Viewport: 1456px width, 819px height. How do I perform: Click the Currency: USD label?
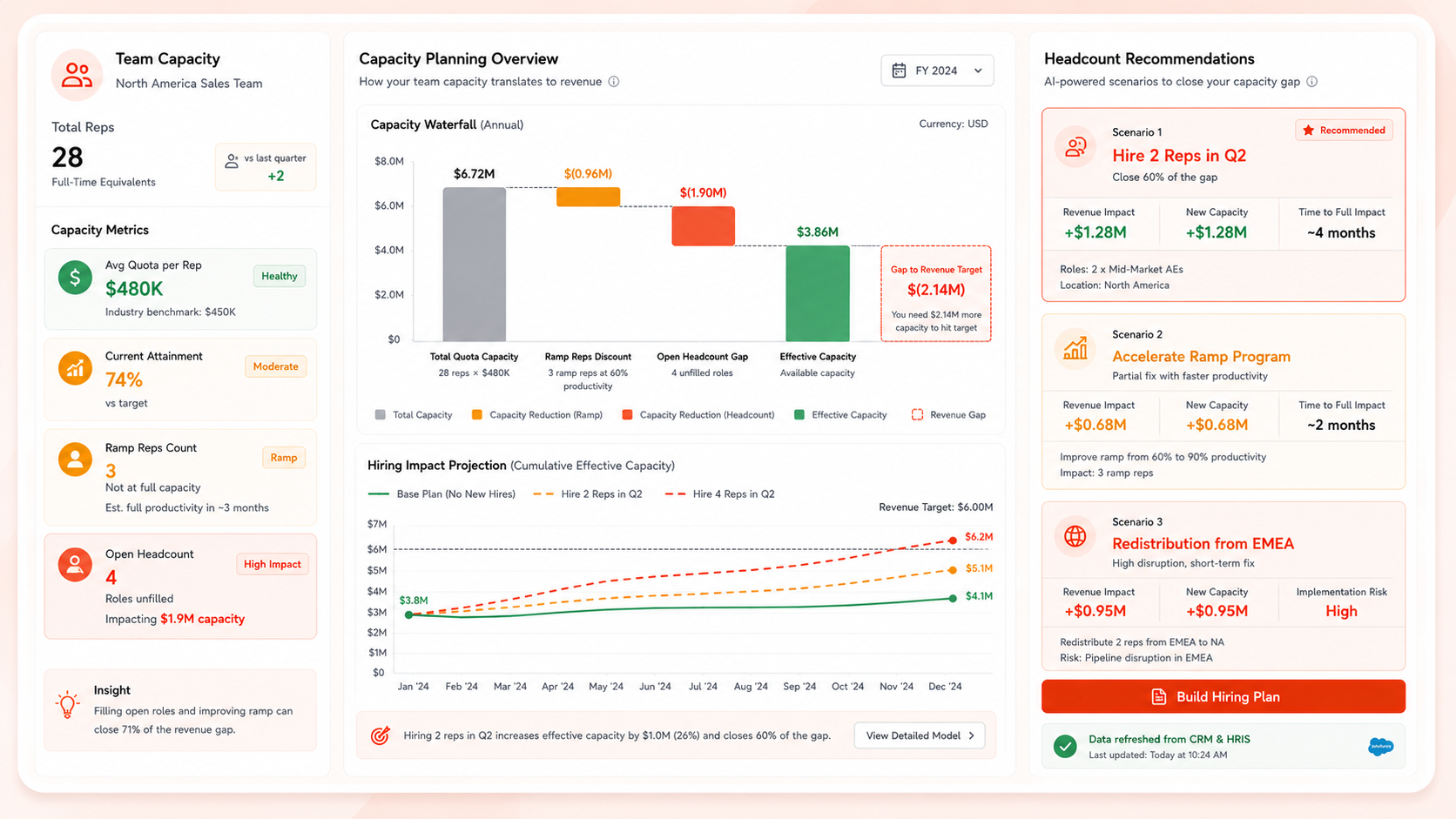pos(954,124)
